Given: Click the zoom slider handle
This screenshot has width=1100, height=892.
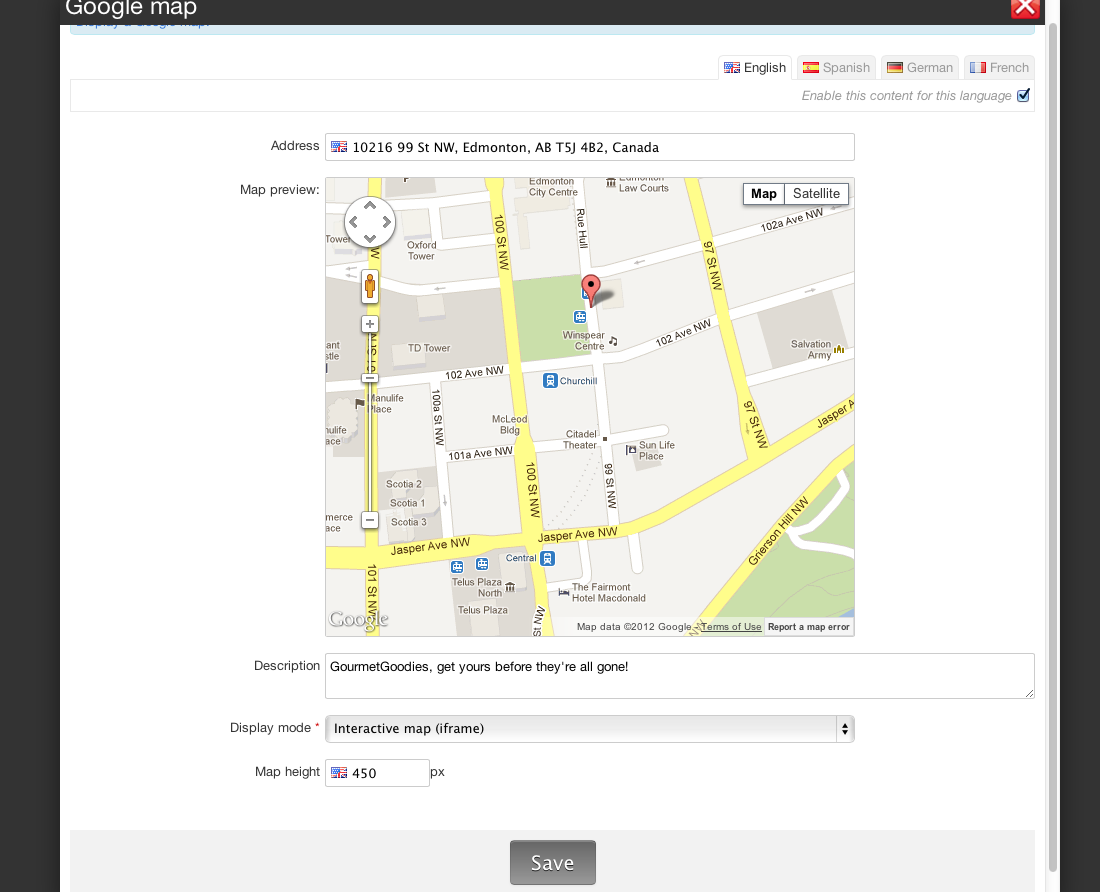Looking at the screenshot, I should pos(370,379).
